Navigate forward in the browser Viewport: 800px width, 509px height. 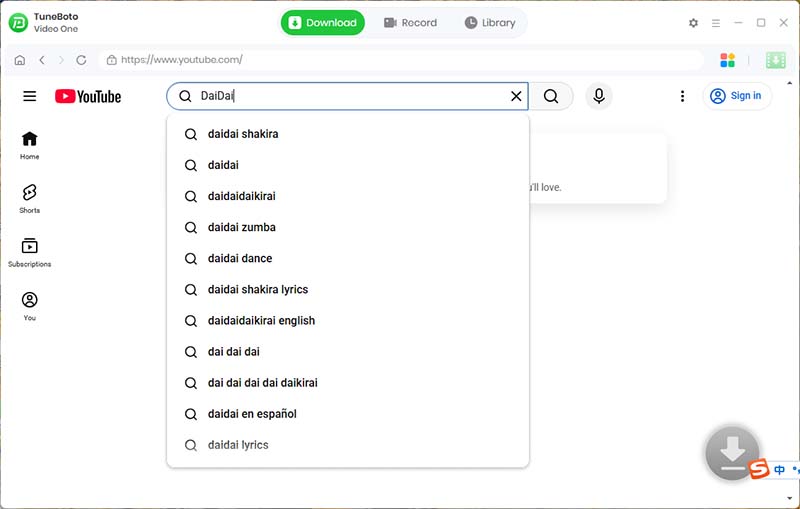[x=61, y=60]
